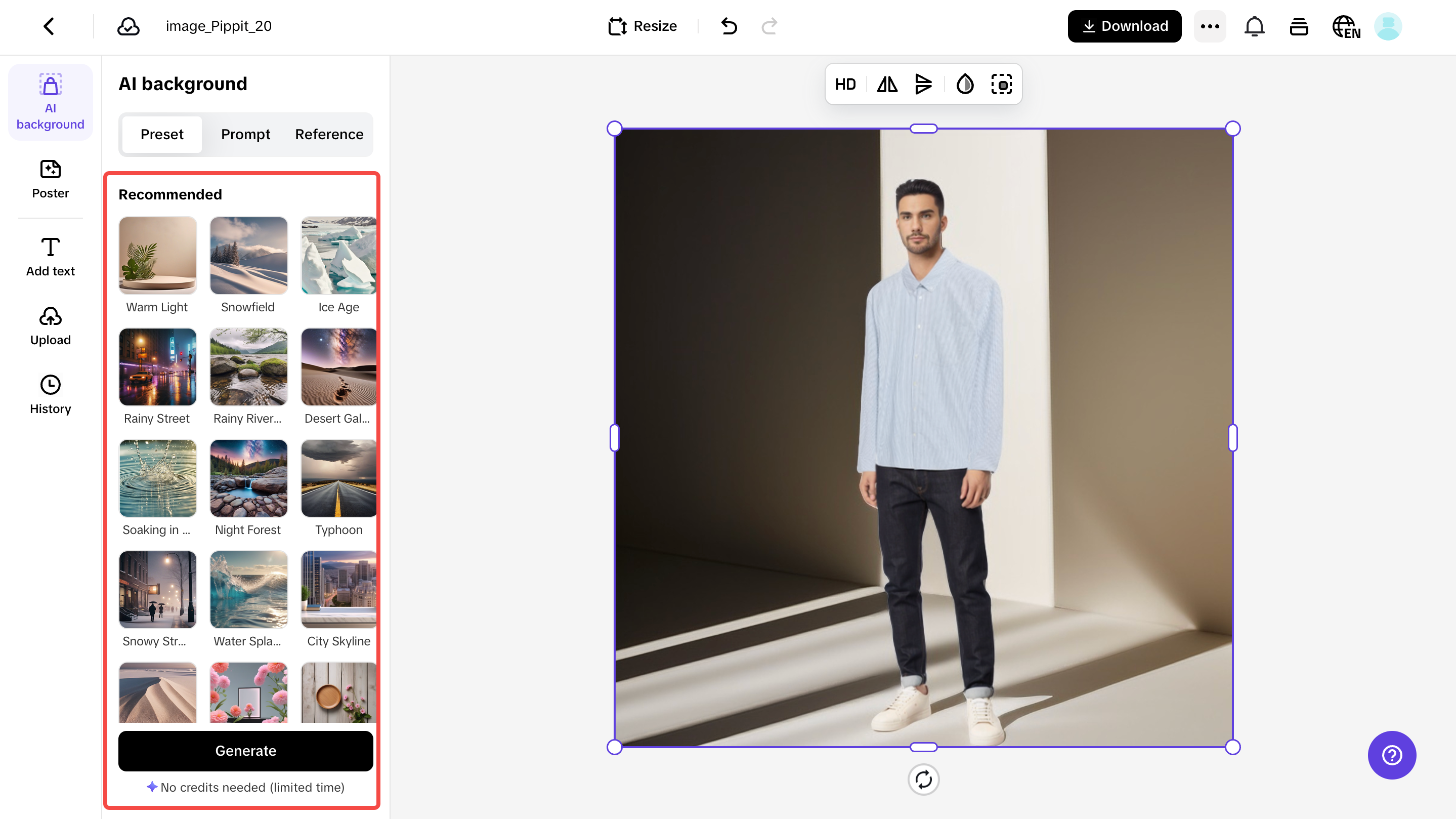Open the Upload panel
The image size is (1456, 819).
point(50,325)
